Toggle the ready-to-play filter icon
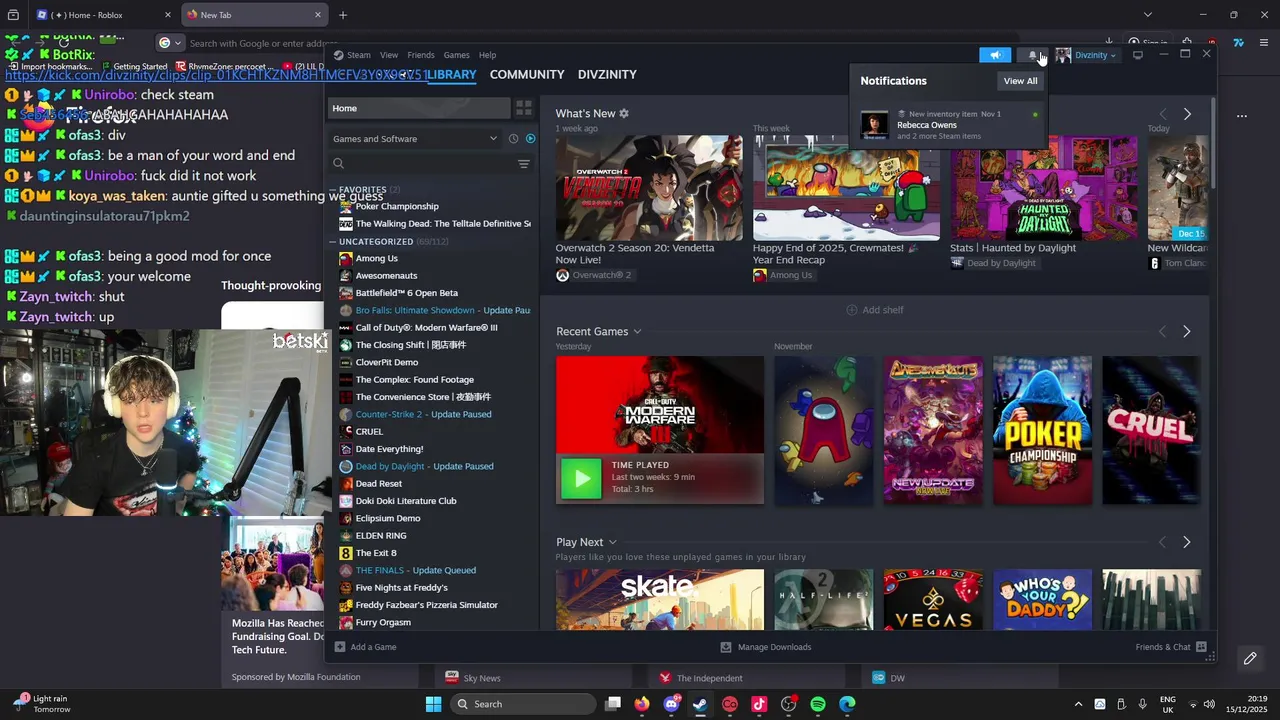 pos(531,139)
